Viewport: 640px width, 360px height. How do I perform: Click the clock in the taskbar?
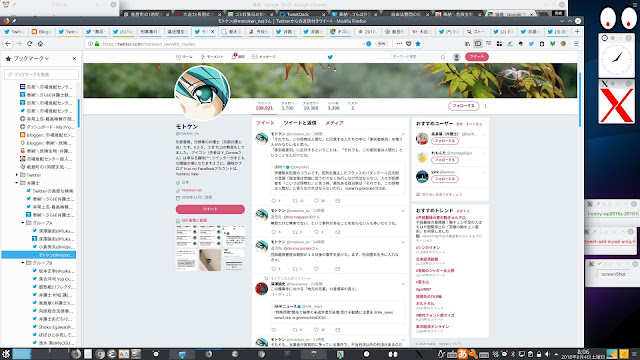[583, 354]
